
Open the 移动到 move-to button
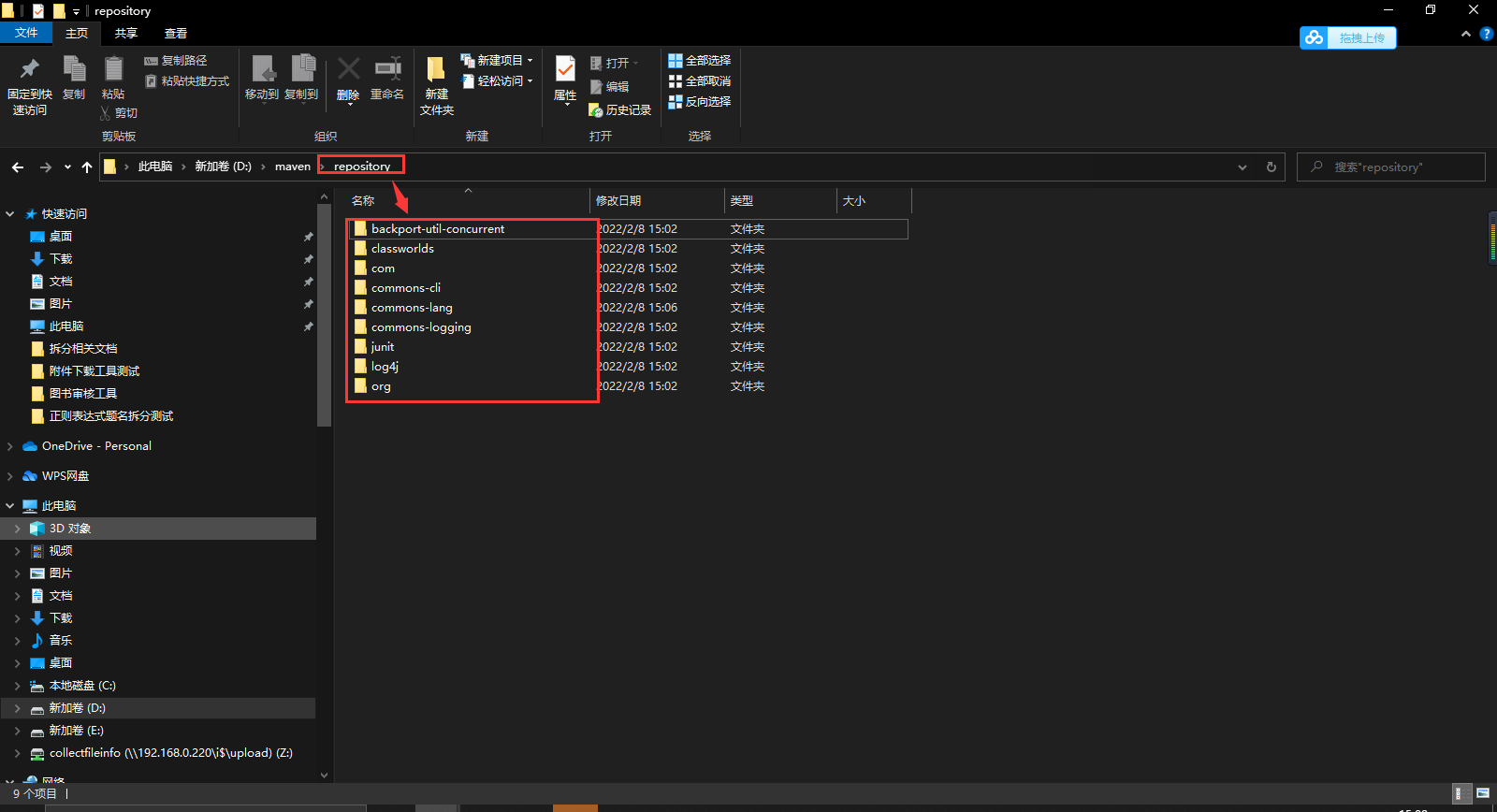[262, 79]
